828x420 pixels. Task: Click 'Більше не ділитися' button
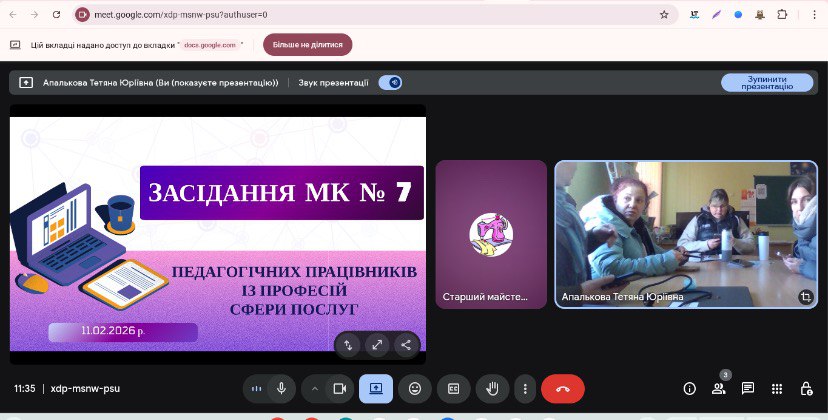click(307, 45)
